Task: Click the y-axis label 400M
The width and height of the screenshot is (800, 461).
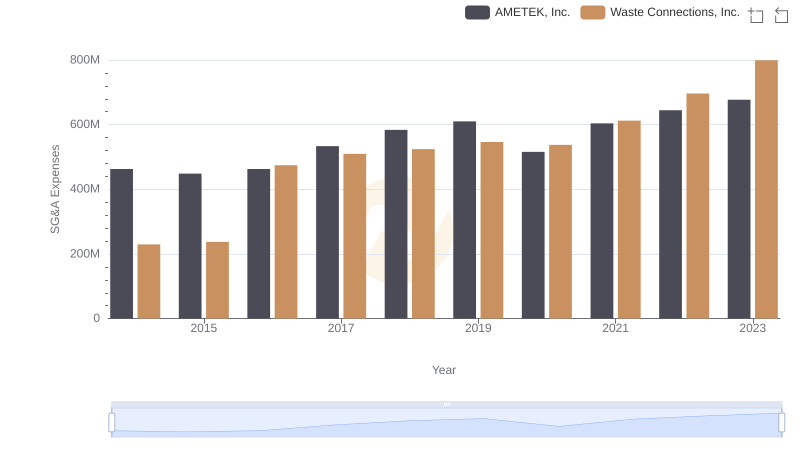Action: (x=85, y=189)
